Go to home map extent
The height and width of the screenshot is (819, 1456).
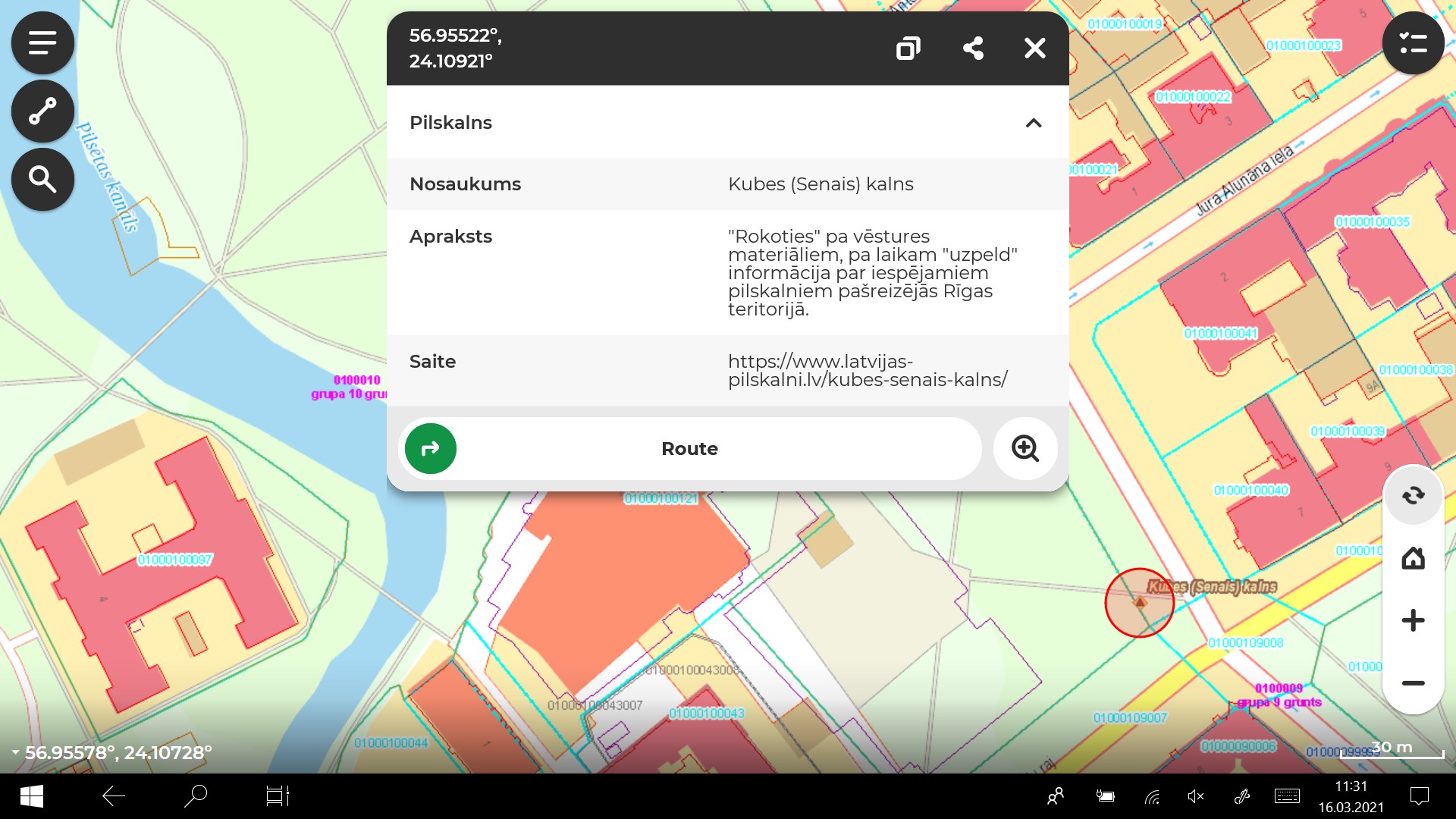point(1413,559)
